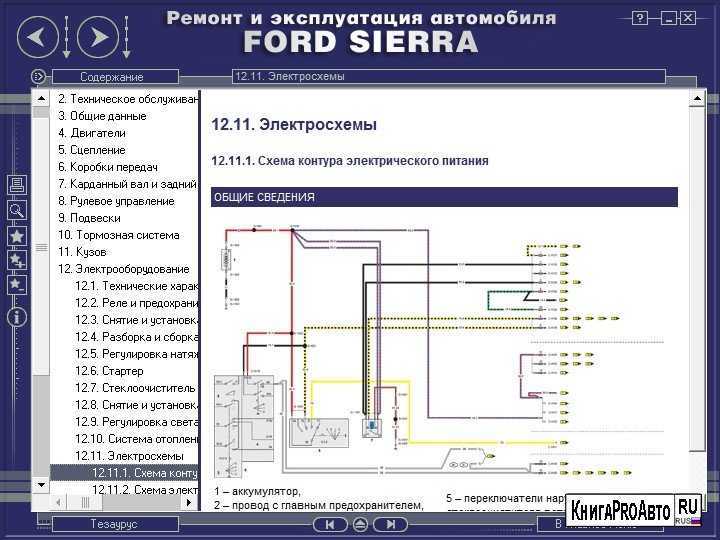Open 12.7. Стеклоочиститель section
Viewport: 720px width, 540px height.
[135, 388]
